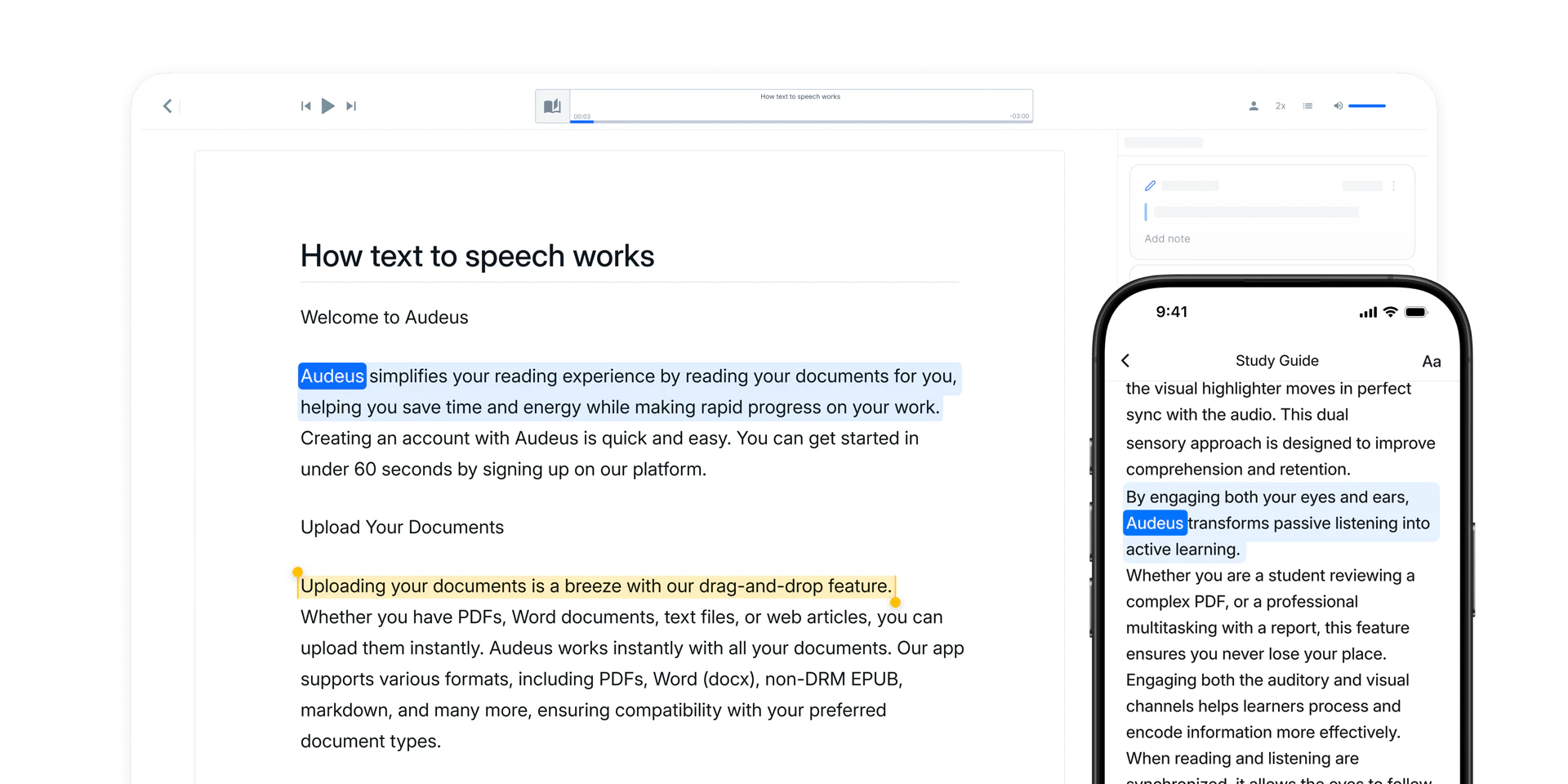Click the pencil edit icon in the notes panel

1150,185
